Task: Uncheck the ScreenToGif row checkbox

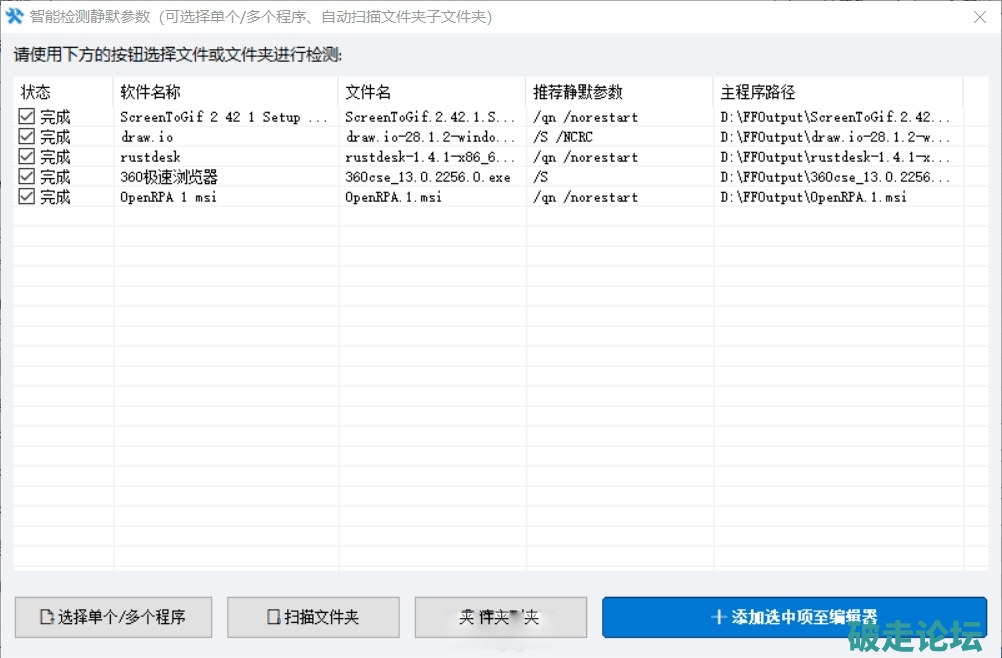Action: coord(27,117)
